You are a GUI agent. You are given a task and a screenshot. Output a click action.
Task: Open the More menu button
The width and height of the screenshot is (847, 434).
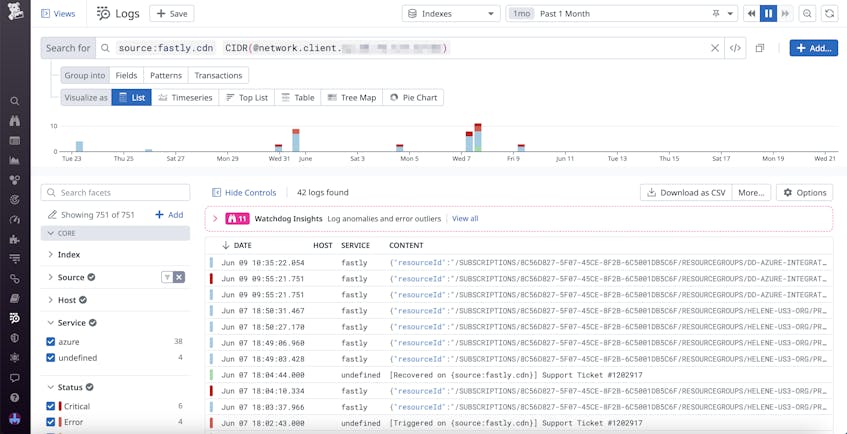(x=751, y=192)
